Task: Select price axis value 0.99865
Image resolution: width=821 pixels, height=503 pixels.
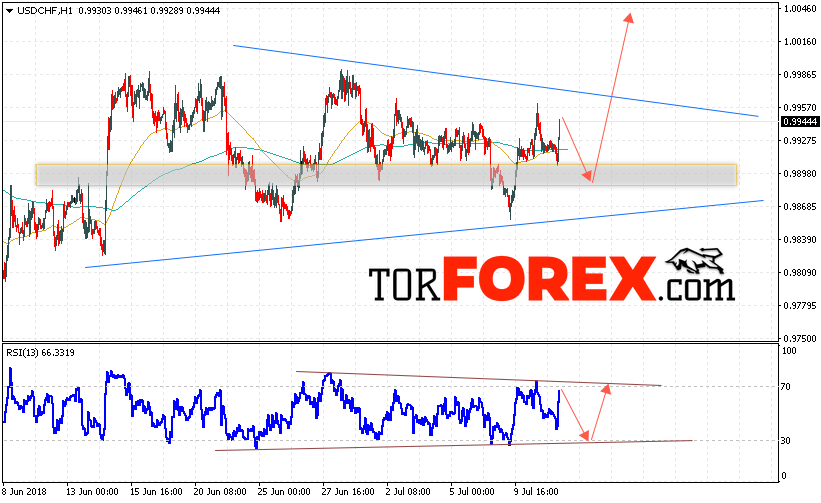Action: 800,74
